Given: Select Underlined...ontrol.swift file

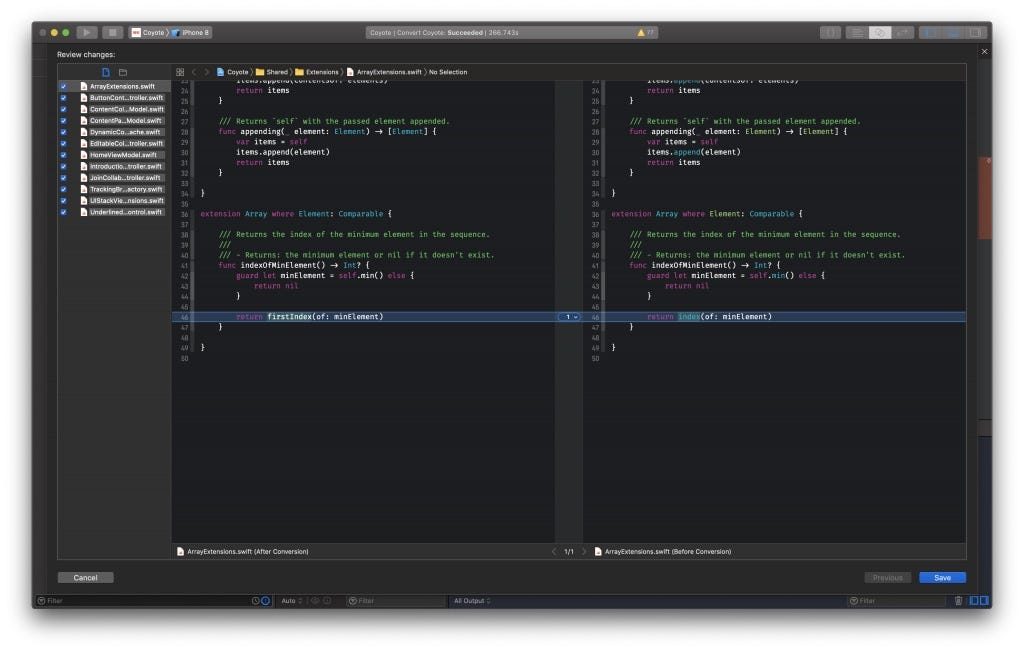Looking at the screenshot, I should [121, 212].
